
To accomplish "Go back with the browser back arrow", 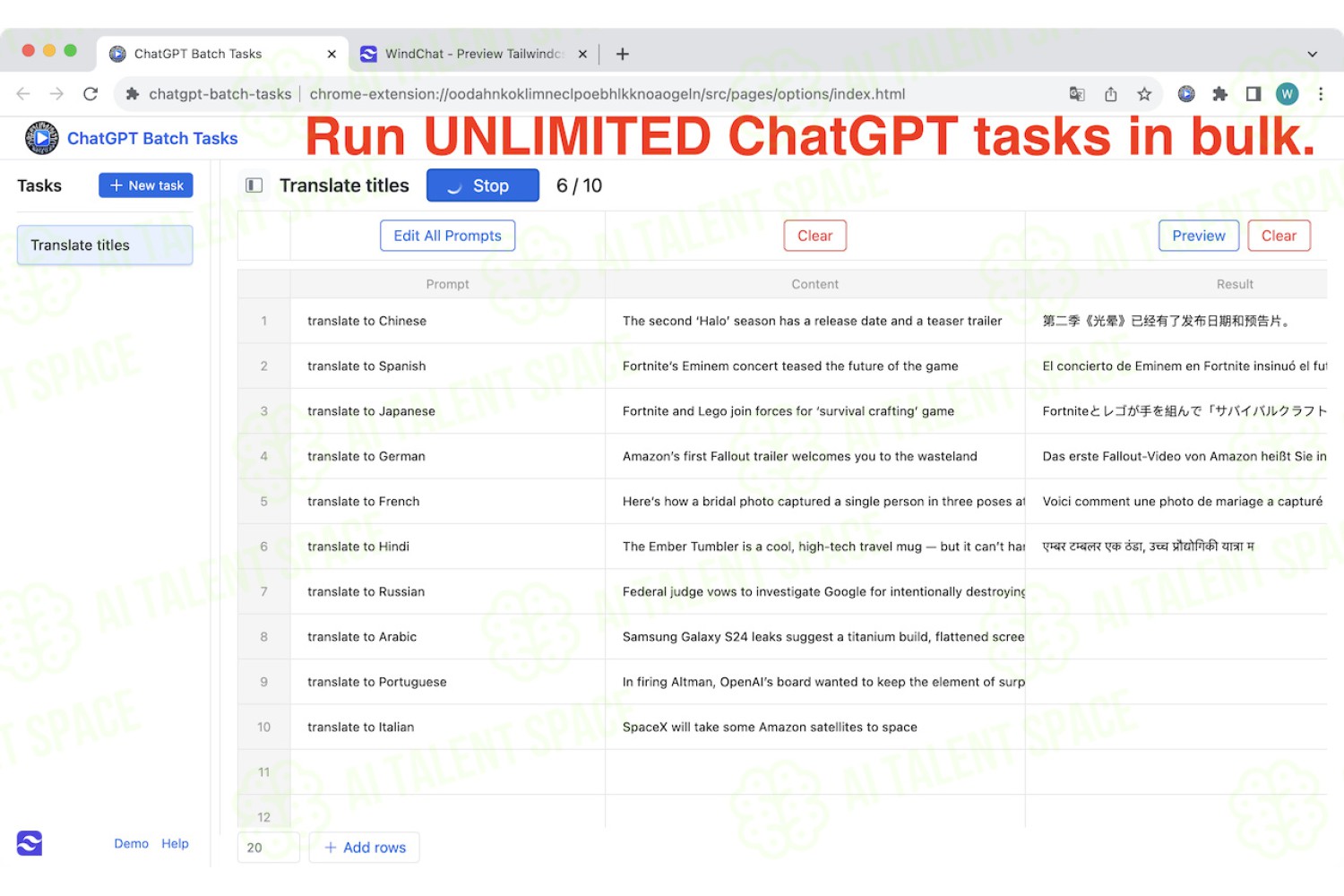I will (23, 94).
